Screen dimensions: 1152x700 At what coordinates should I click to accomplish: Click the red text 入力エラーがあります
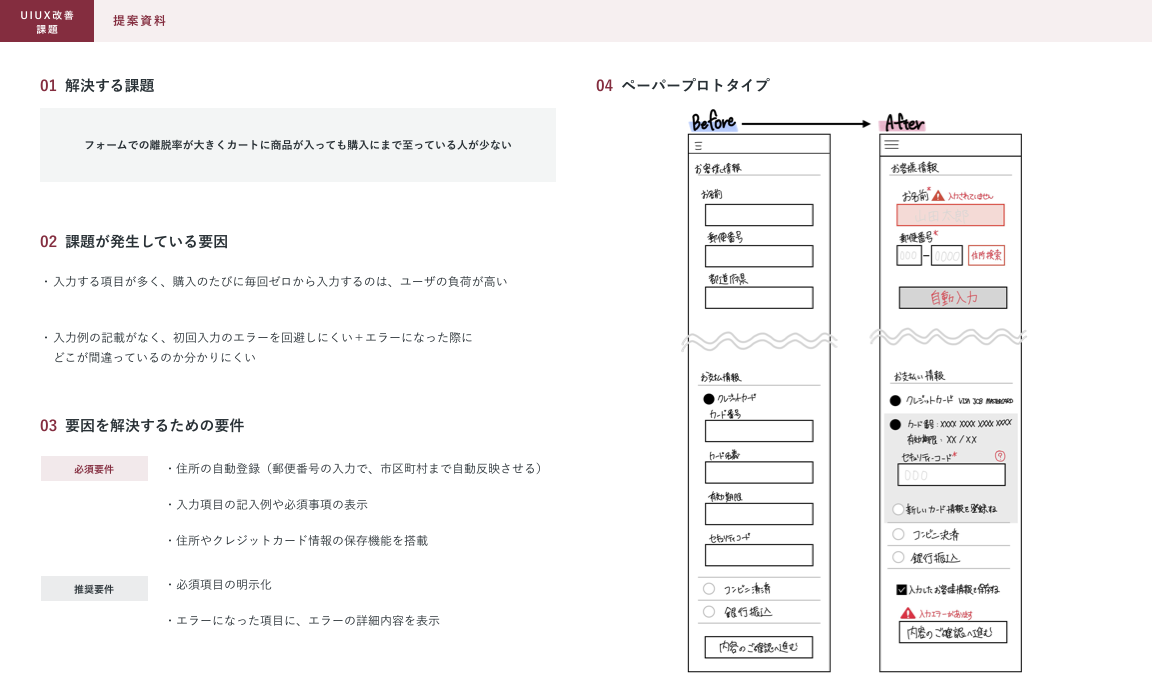pos(946,614)
